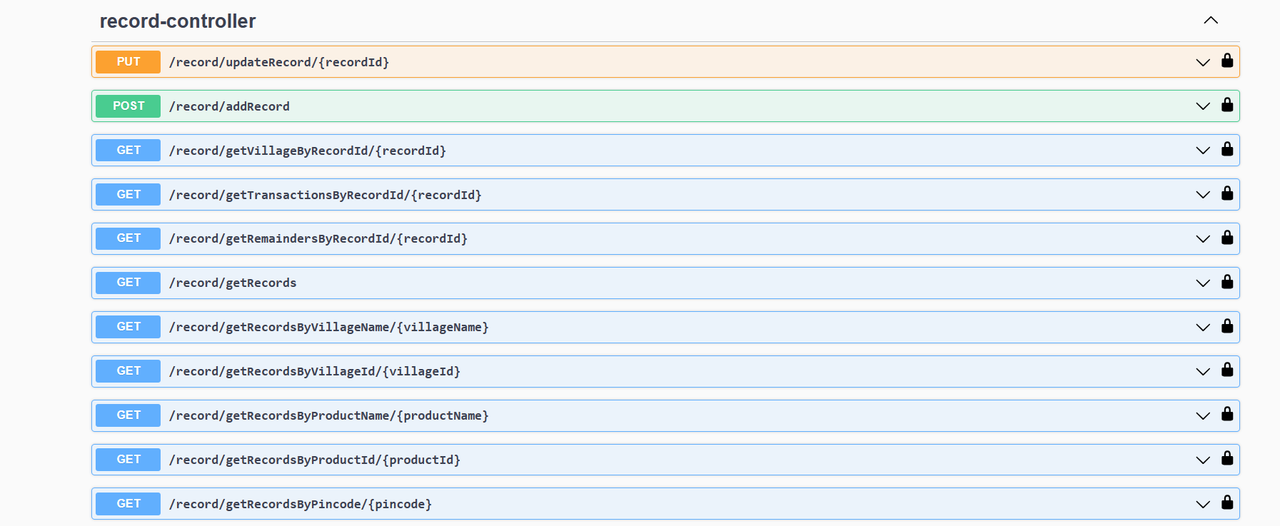Click lock icon on getRecordsByProductId row
The width and height of the screenshot is (1280, 526).
(1227, 457)
